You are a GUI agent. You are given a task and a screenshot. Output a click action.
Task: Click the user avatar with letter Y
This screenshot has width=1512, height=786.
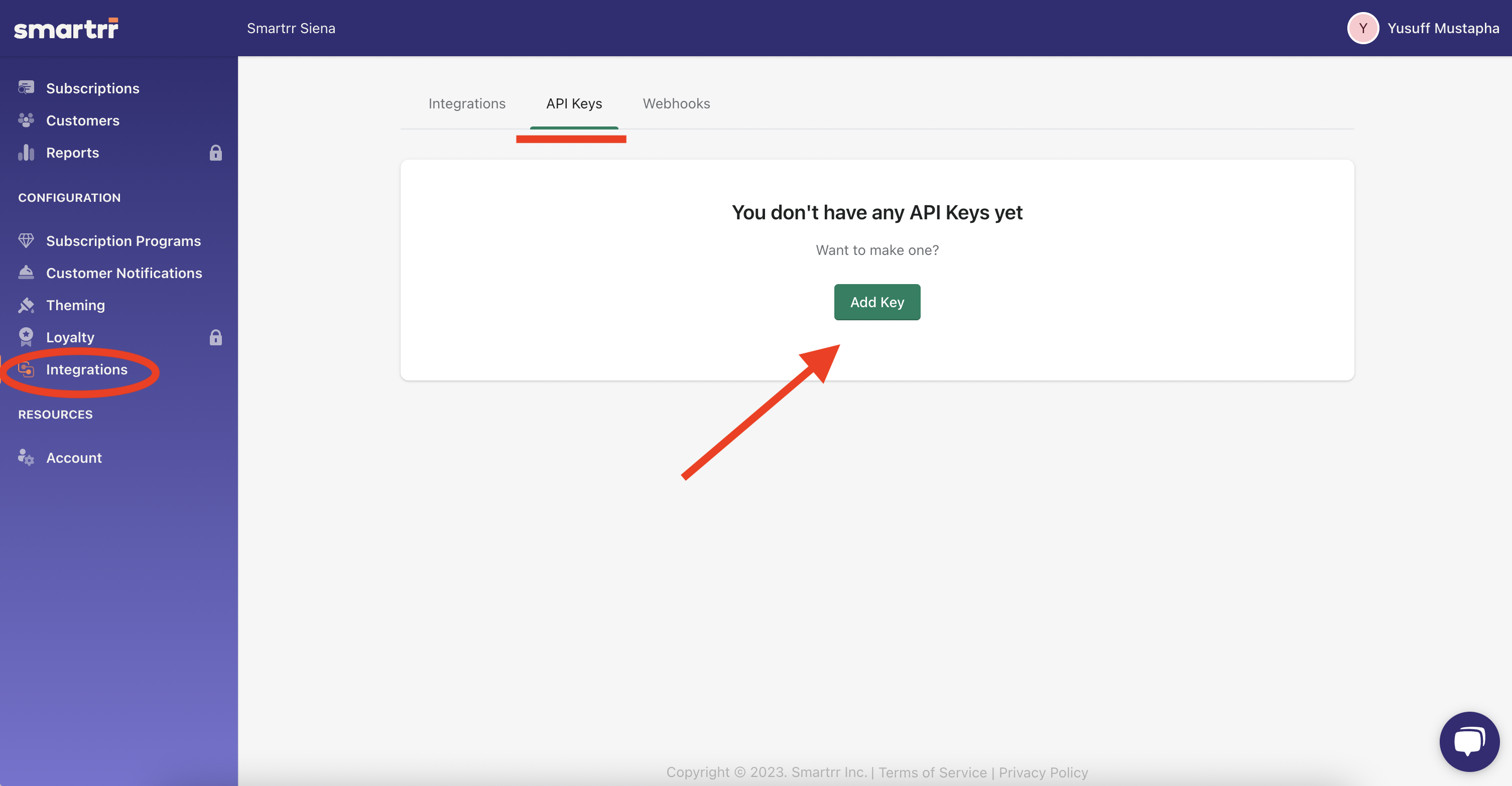(1362, 28)
